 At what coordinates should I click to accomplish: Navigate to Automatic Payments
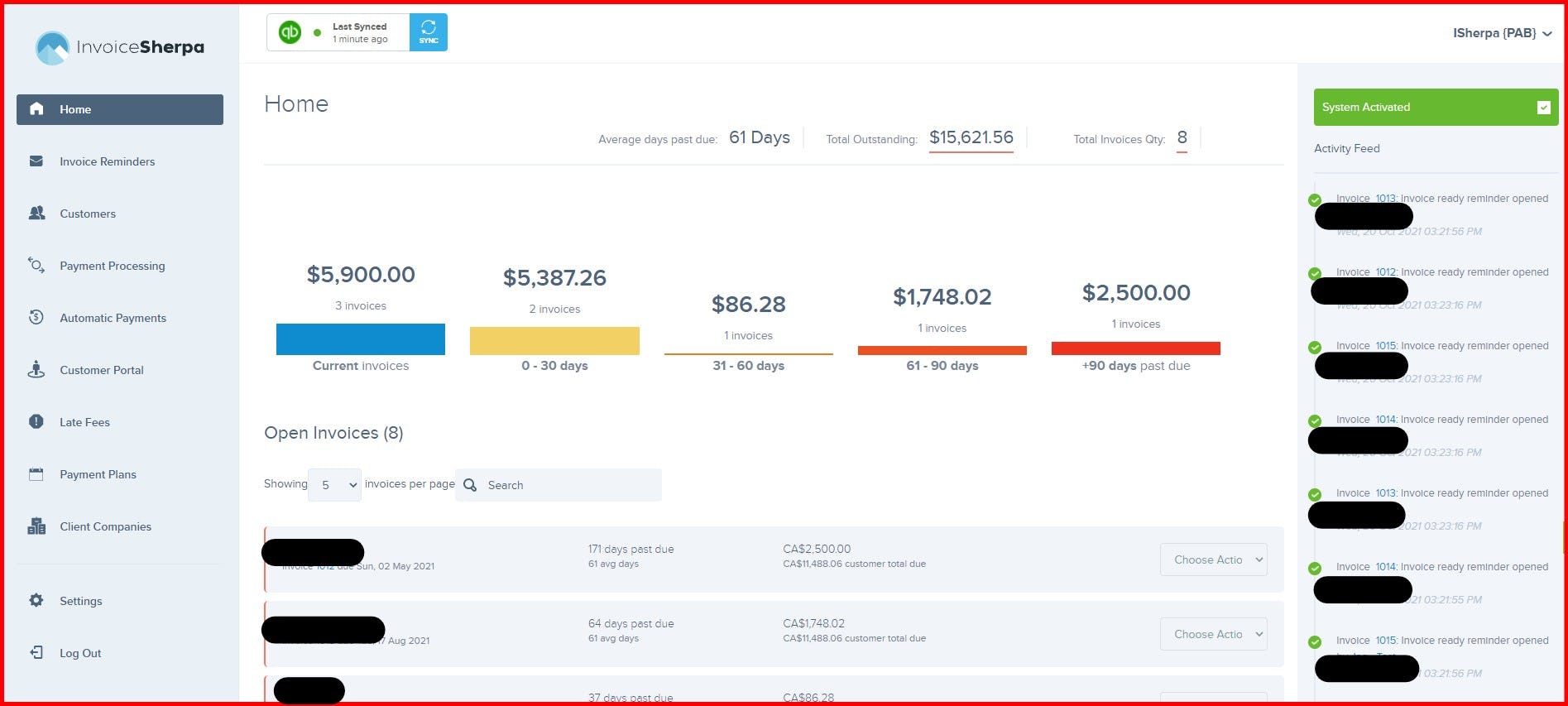113,318
